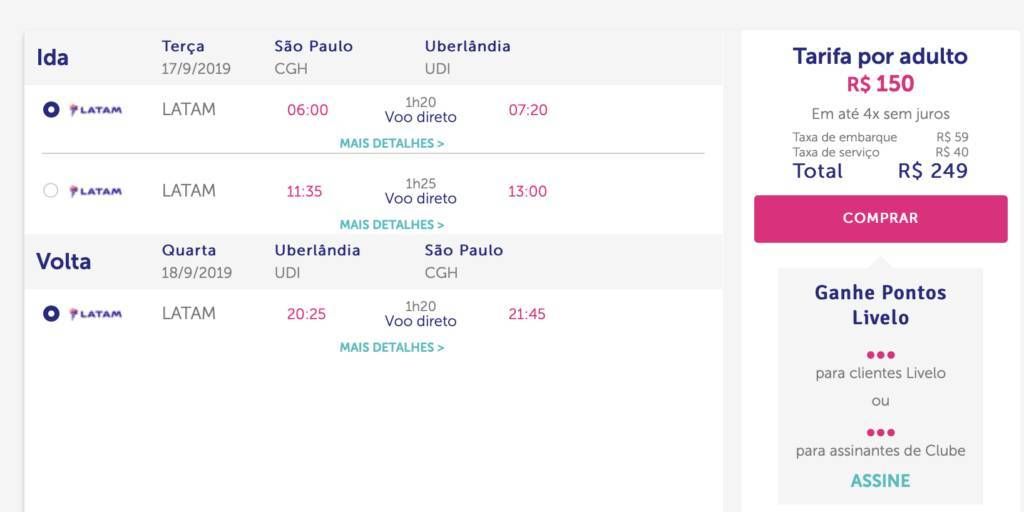The height and width of the screenshot is (512, 1024).
Task: Click the ASSINE link
Action: [880, 481]
